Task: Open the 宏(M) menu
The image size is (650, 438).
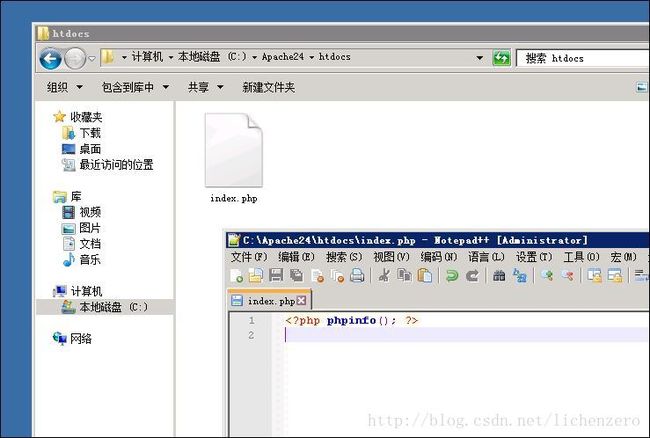Action: (623, 257)
